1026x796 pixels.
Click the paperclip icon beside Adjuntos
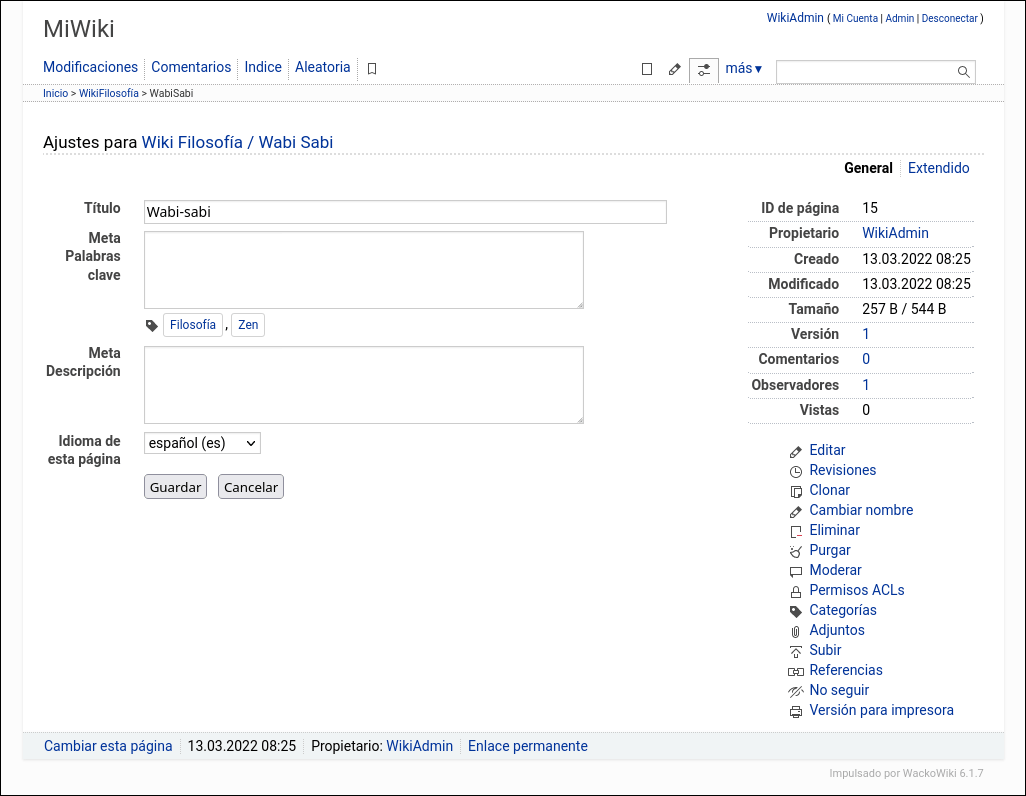click(x=796, y=631)
